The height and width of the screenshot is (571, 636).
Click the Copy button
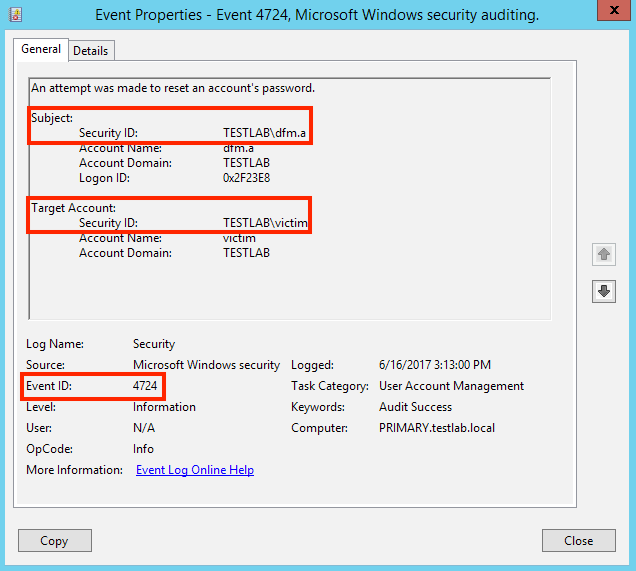click(55, 541)
